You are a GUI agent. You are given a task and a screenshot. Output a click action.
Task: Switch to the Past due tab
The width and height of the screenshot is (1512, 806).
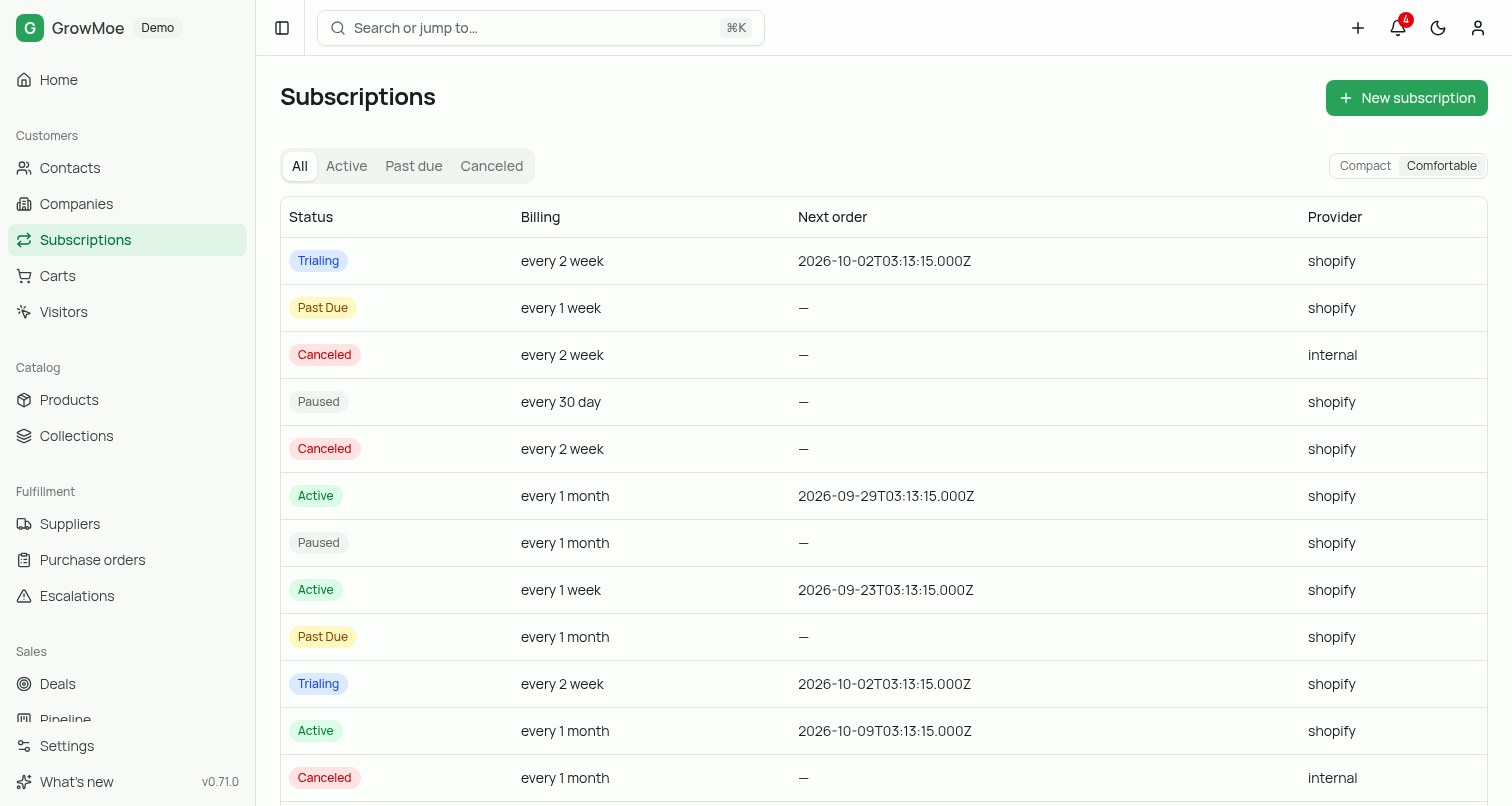pyautogui.click(x=414, y=166)
